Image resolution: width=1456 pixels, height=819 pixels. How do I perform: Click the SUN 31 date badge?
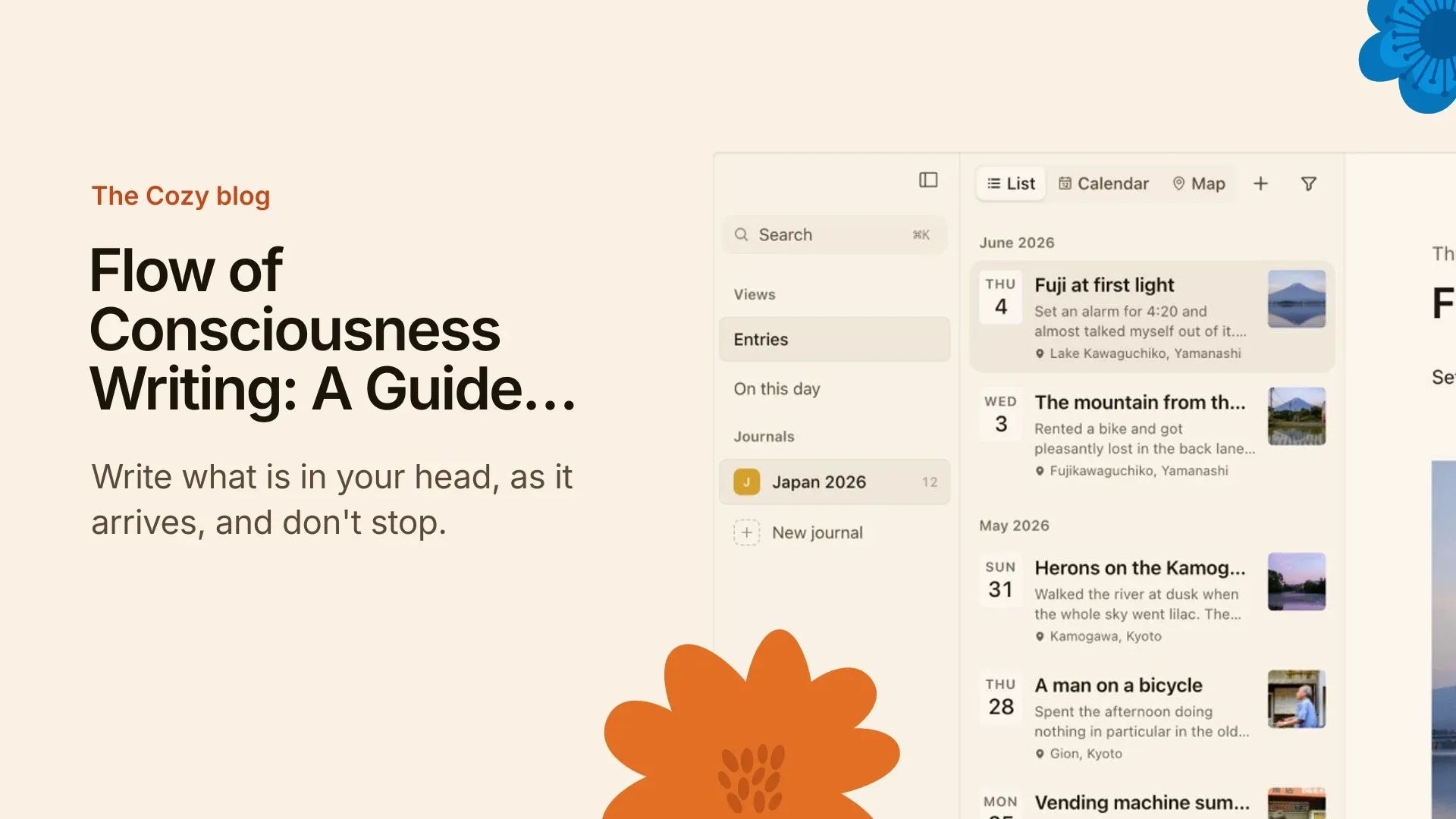tap(1001, 580)
